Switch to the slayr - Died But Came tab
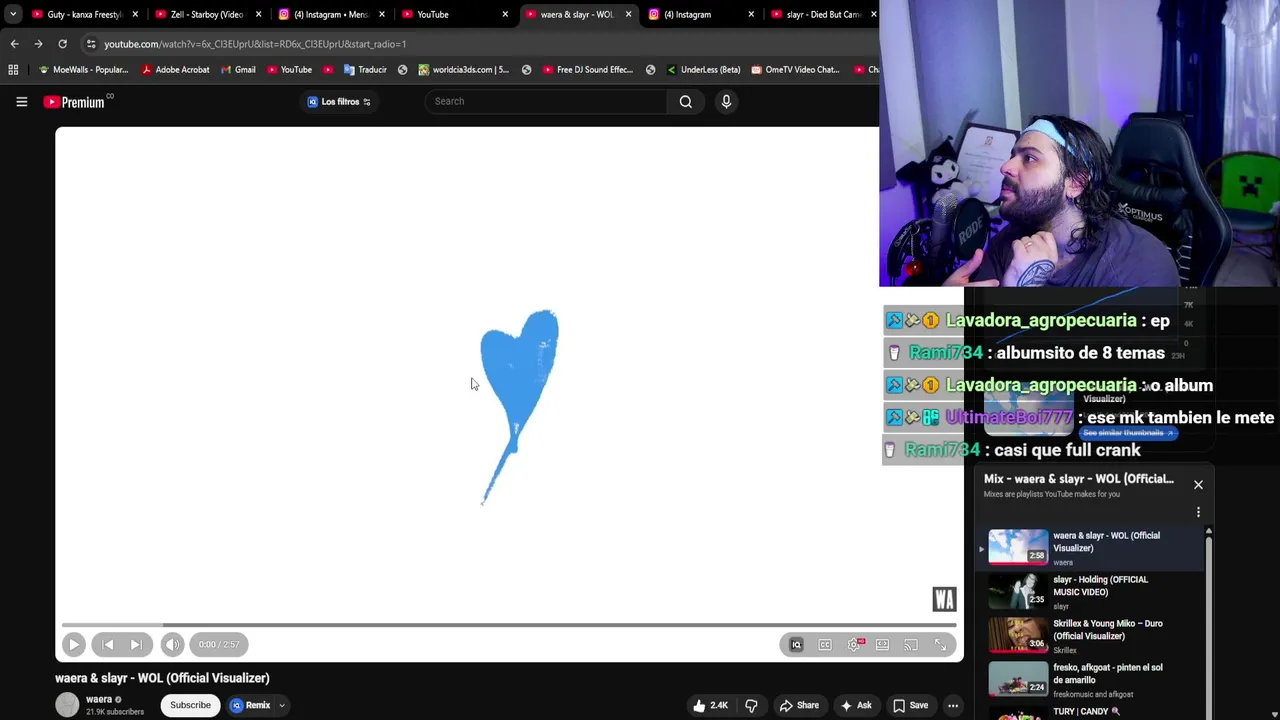The image size is (1280, 720). [x=822, y=14]
